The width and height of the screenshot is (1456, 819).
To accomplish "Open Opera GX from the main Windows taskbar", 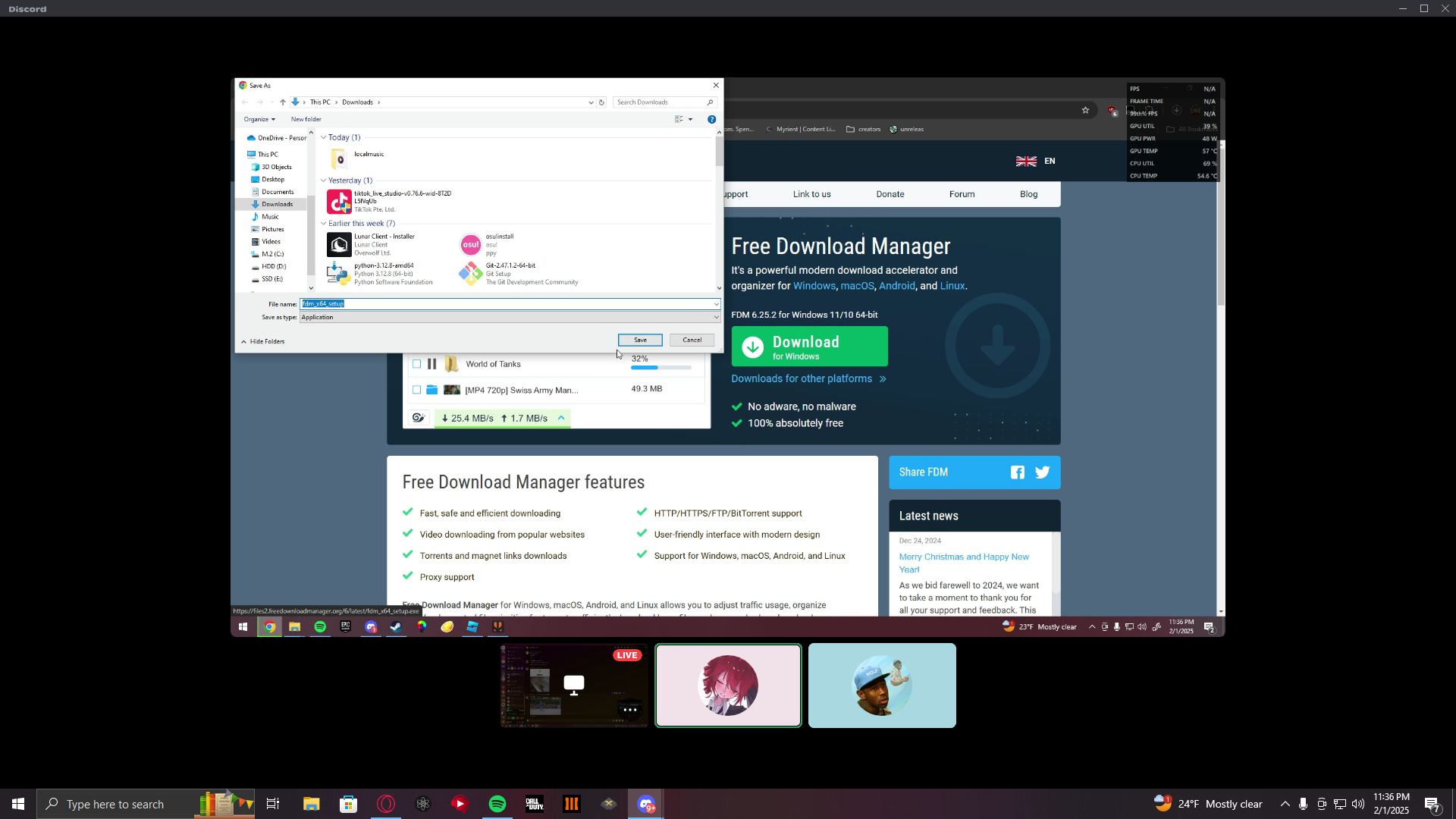I will tap(386, 804).
